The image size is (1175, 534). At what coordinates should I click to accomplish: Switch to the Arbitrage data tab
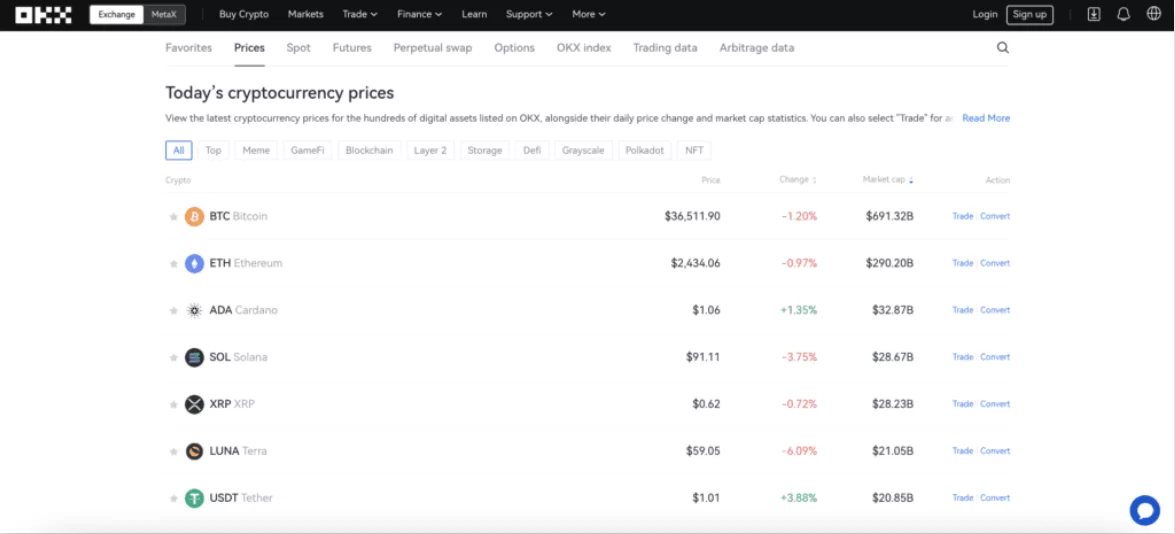757,48
